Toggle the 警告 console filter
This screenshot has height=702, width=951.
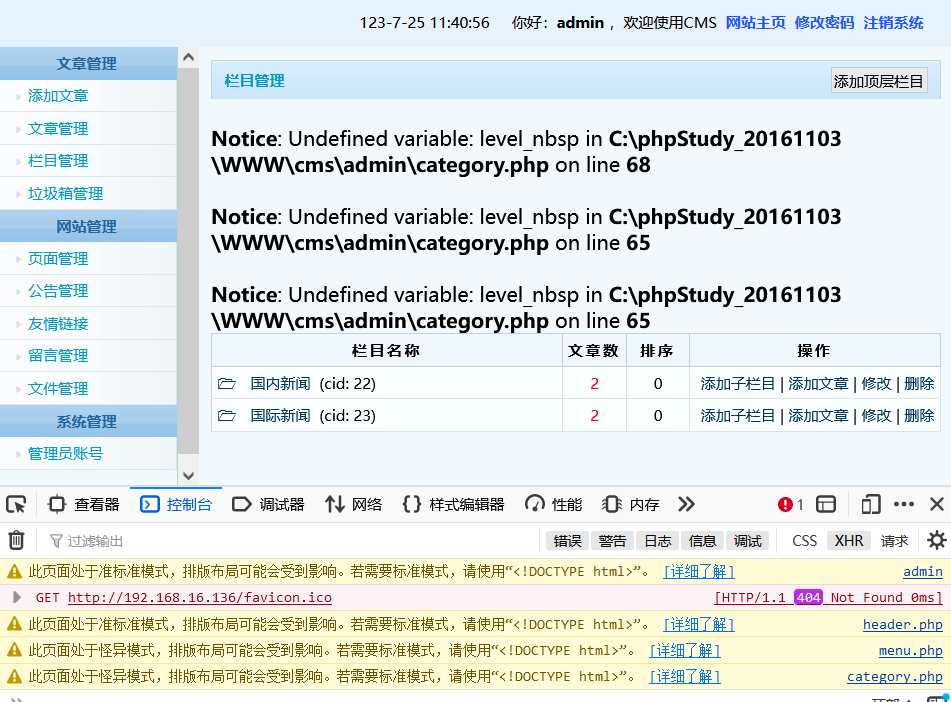[x=613, y=541]
